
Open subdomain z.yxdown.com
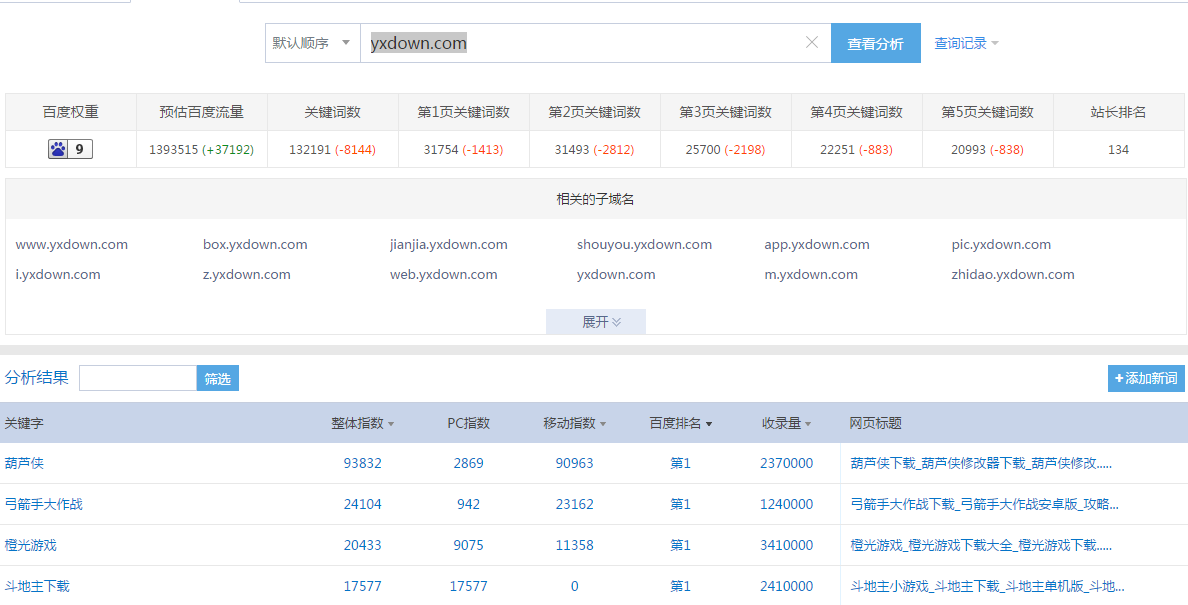pos(247,274)
